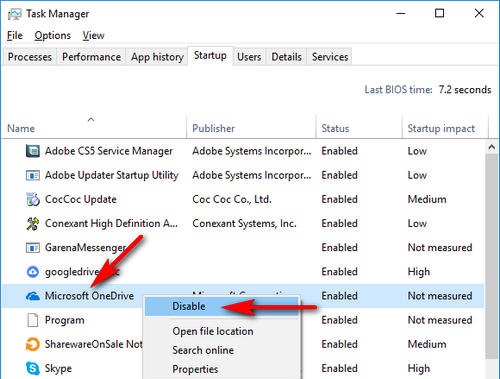Choose Open file location in context menu
The image size is (500, 379).
[213, 331]
